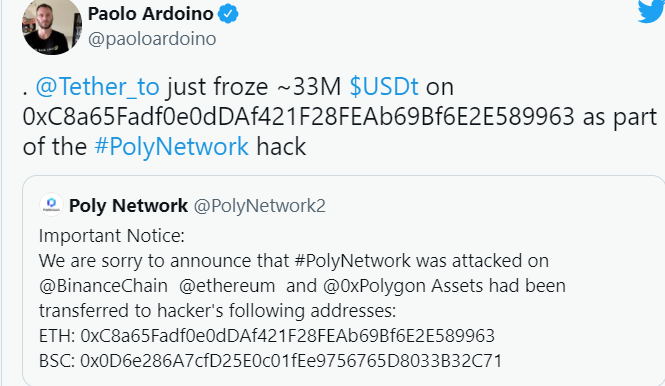Click #PolyNetwork inside the quoted tweet
Image resolution: width=665 pixels, height=386 pixels.
coord(352,261)
